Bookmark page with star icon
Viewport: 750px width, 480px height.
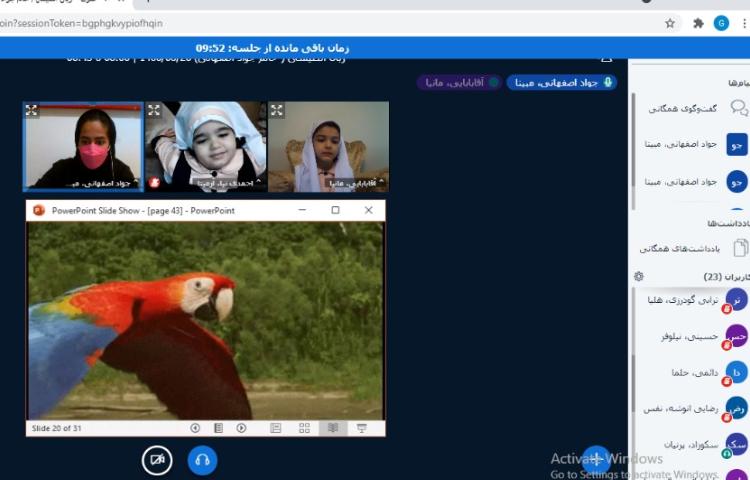point(670,23)
